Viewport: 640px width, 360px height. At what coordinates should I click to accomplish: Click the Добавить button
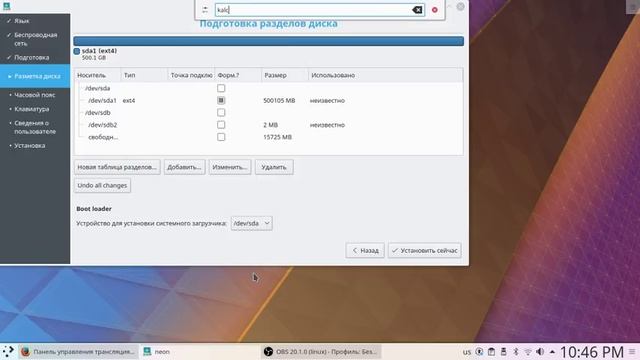click(184, 167)
